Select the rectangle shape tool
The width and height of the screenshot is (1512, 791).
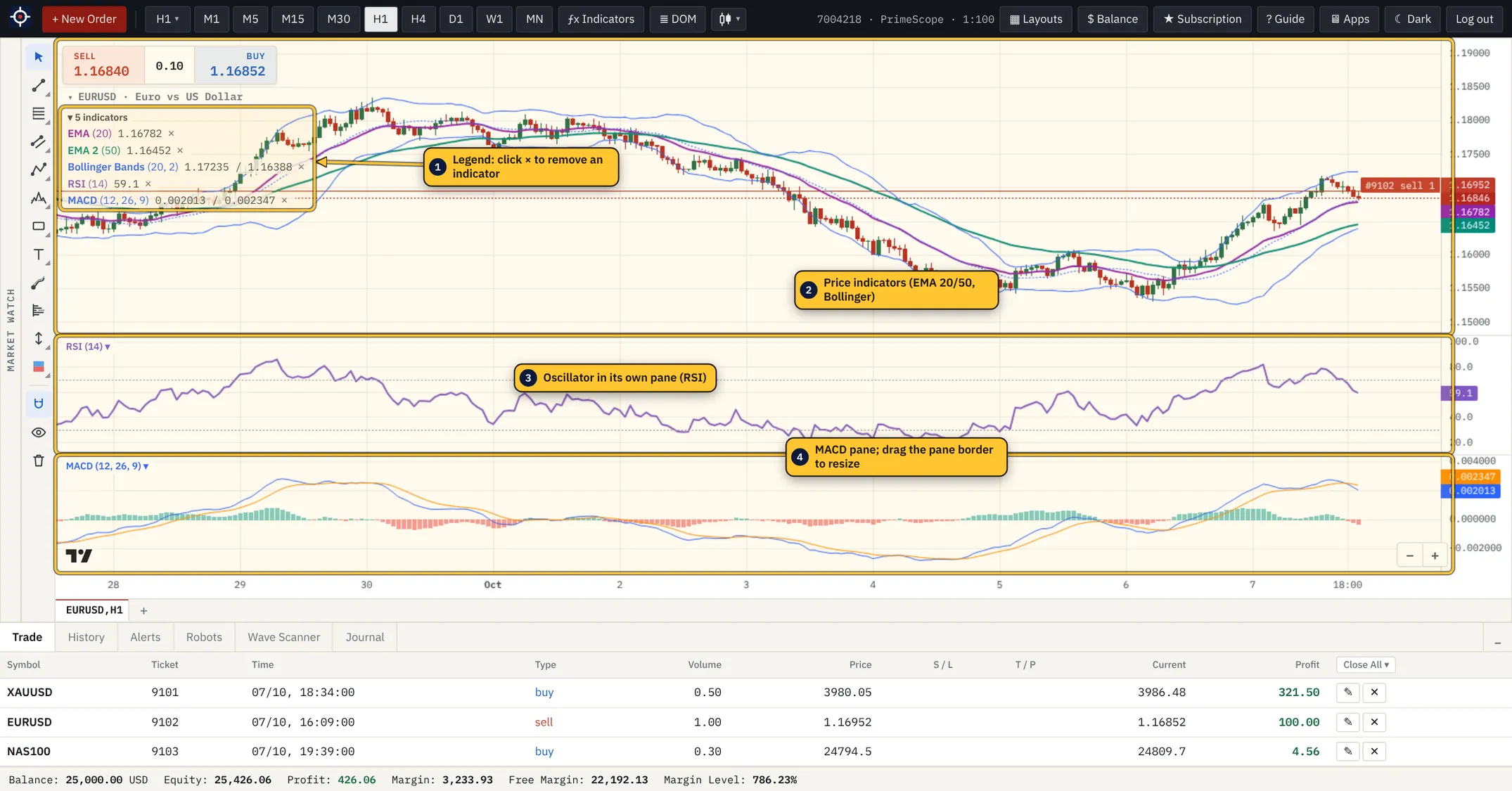click(x=39, y=226)
